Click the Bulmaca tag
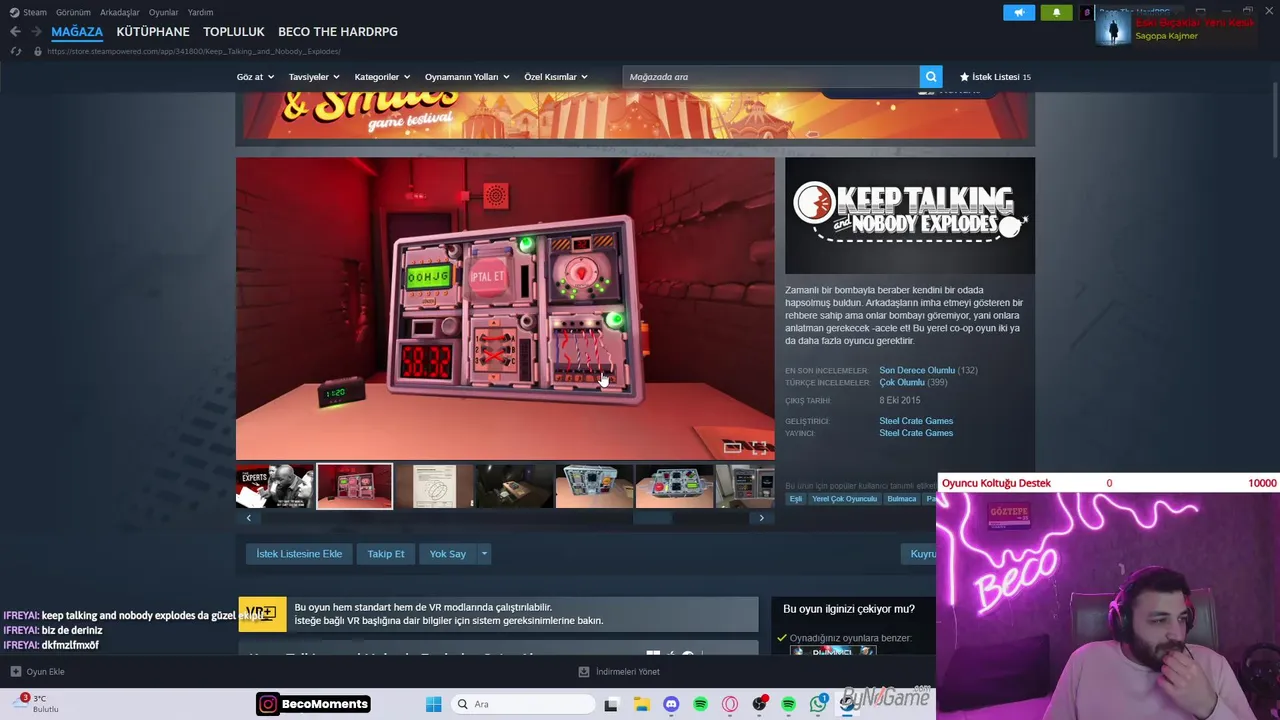 902,499
